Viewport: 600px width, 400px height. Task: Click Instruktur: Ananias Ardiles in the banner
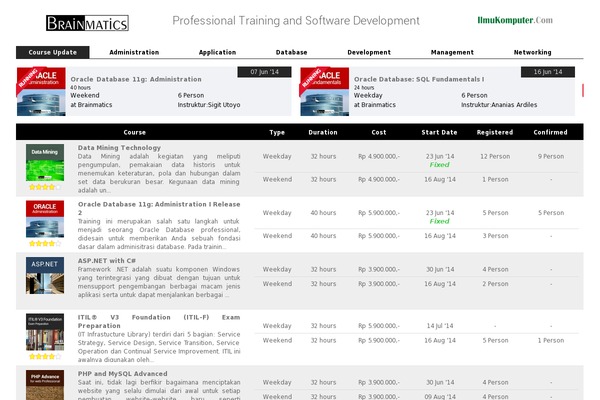coord(499,105)
